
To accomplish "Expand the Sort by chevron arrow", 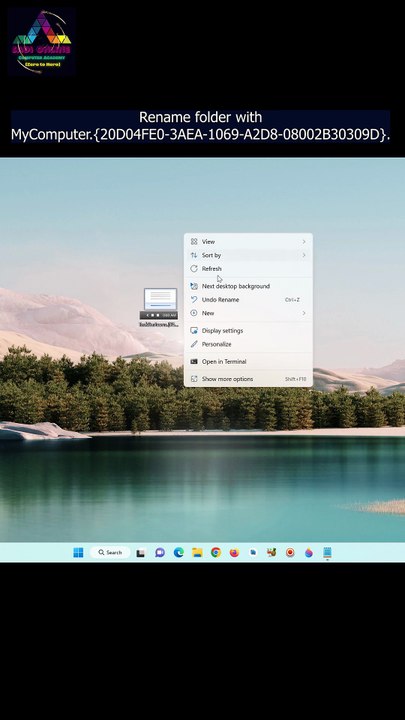I will pyautogui.click(x=304, y=255).
